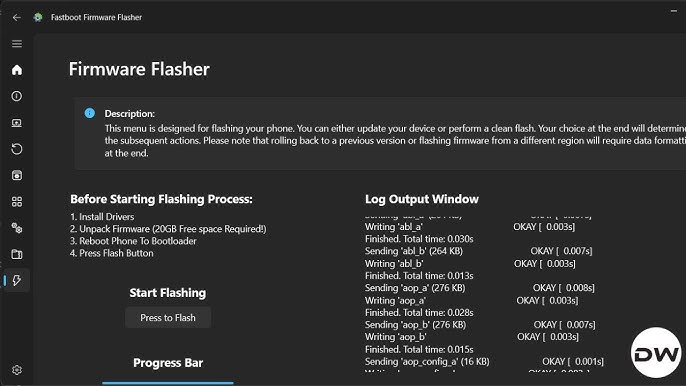
Task: Click the Fastboot Firmware Flasher app logo
Action: coord(38,18)
